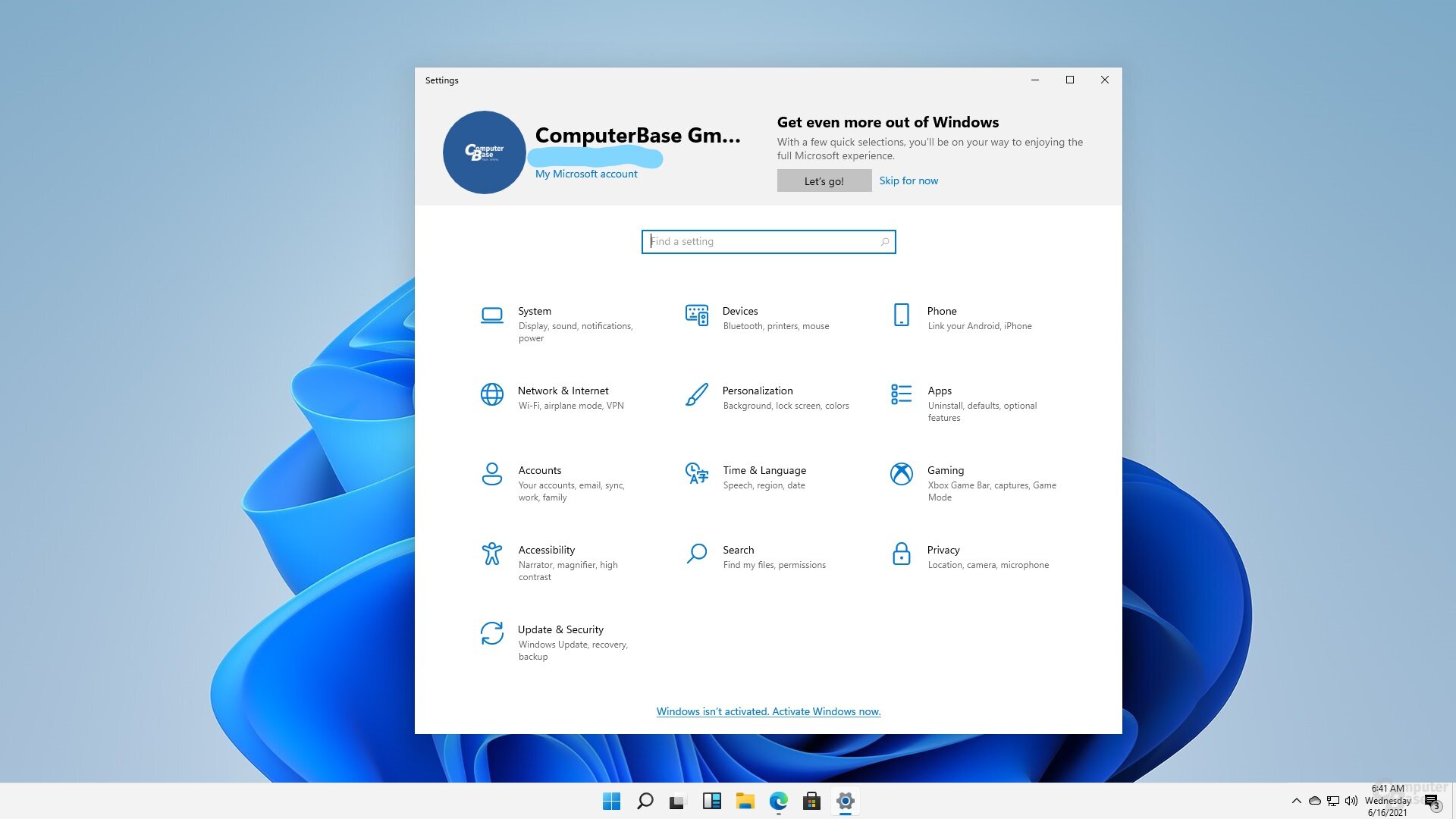
Task: Open Microsoft Store from taskbar
Action: pyautogui.click(x=811, y=801)
